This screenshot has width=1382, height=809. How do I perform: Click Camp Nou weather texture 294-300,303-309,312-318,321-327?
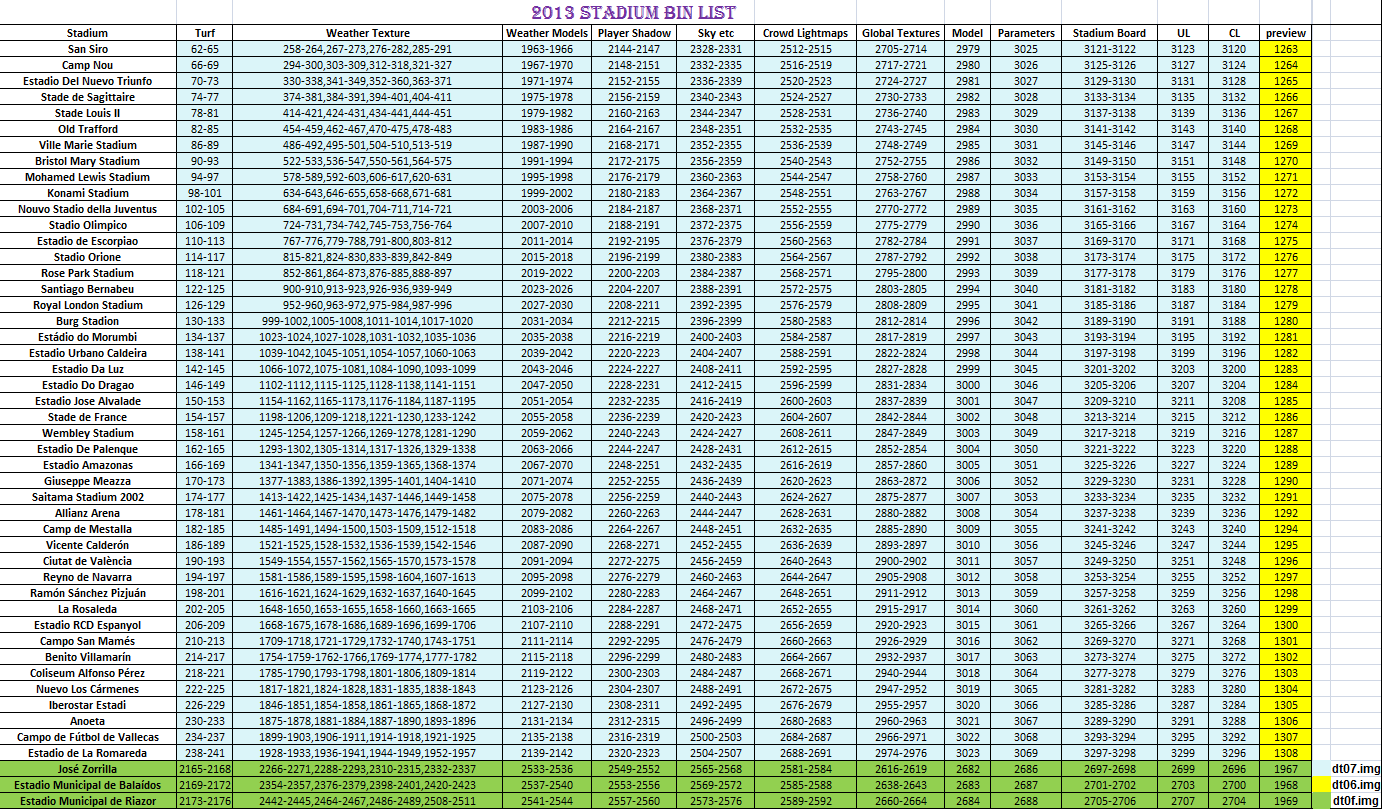367,65
